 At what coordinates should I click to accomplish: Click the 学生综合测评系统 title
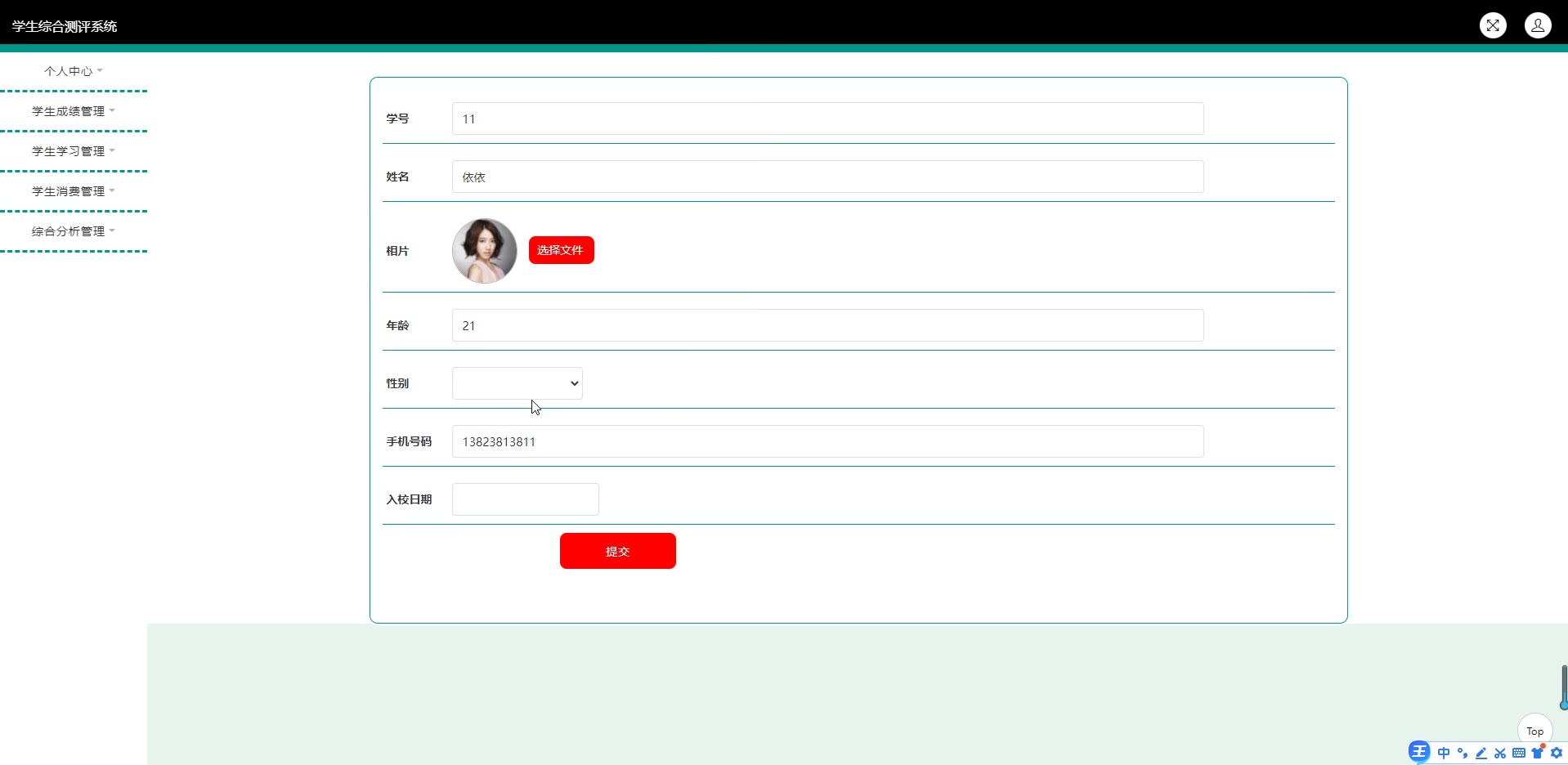pos(65,26)
